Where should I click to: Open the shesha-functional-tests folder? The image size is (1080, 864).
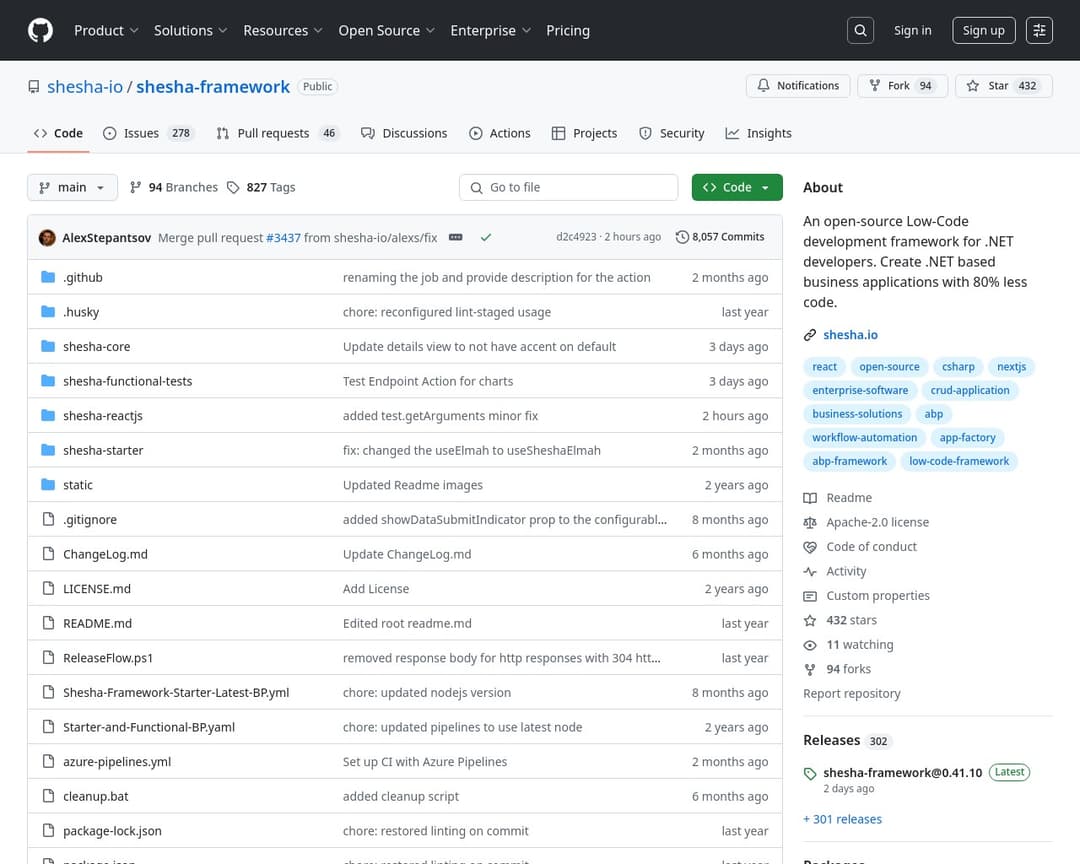(127, 381)
